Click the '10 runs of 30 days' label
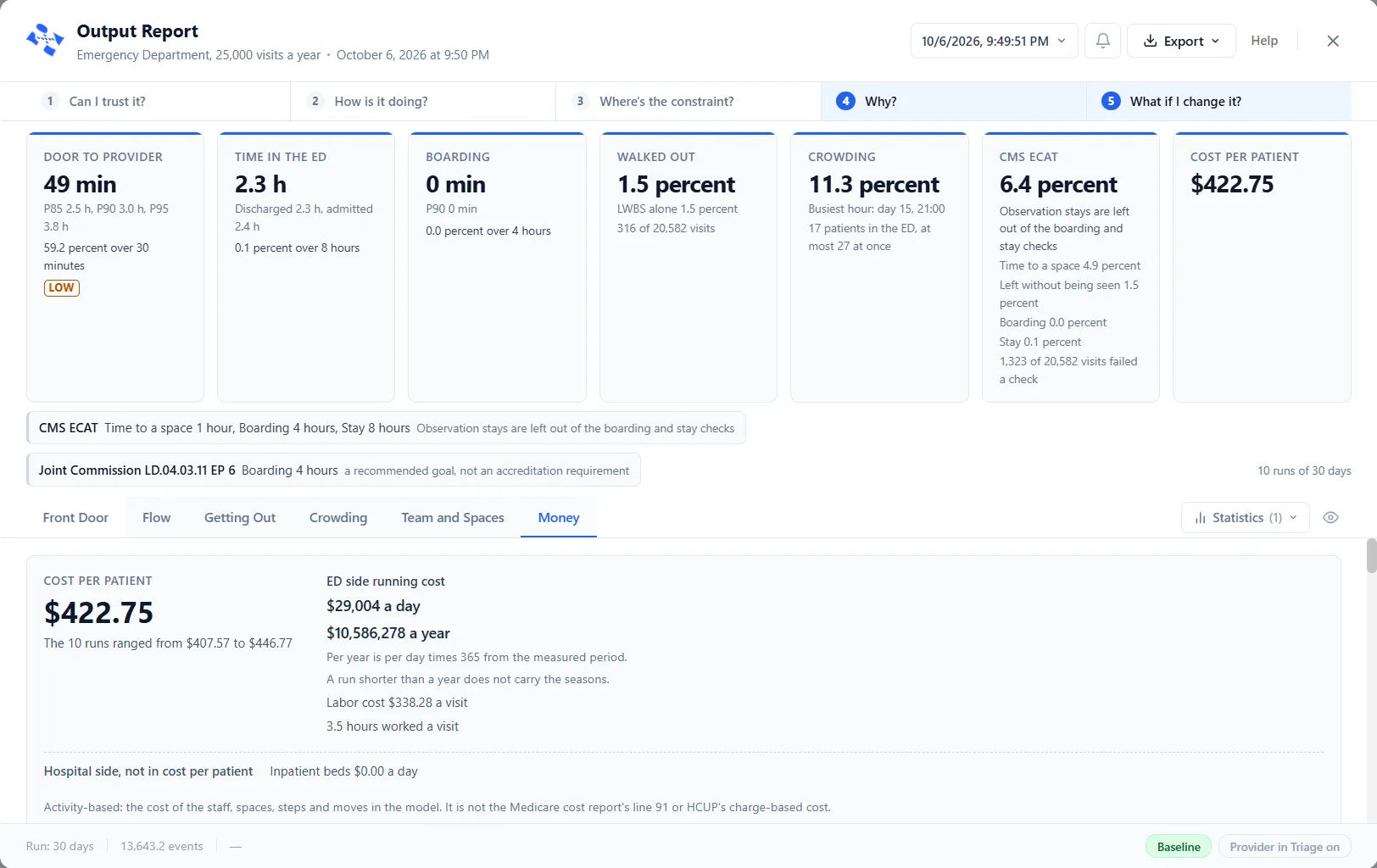Screen dimensions: 1377x868 (x=1304, y=470)
